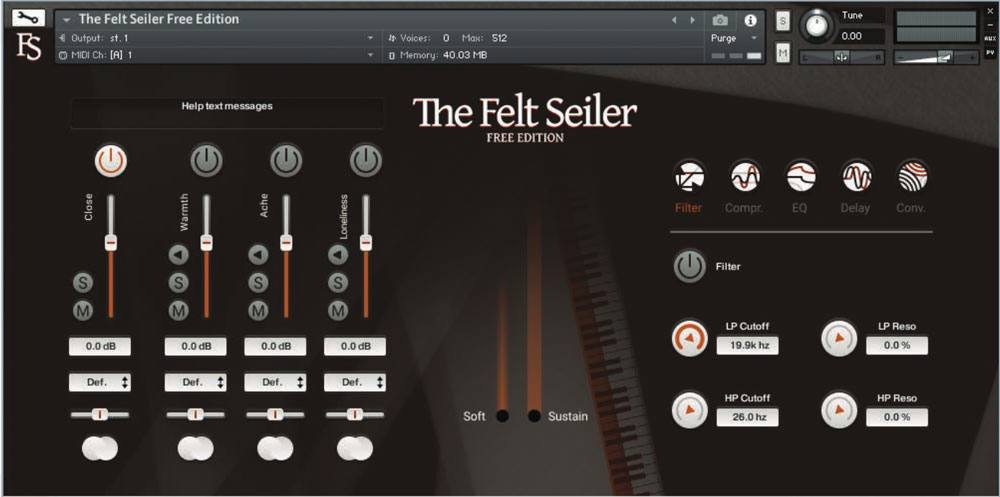This screenshot has height=497, width=1000.
Task: Open the wrench settings icon
Action: [x=28, y=17]
